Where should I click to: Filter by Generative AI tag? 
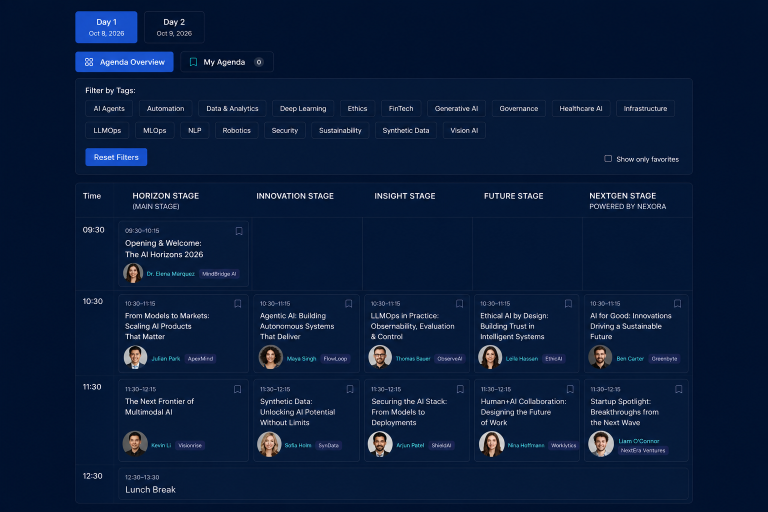pyautogui.click(x=456, y=109)
